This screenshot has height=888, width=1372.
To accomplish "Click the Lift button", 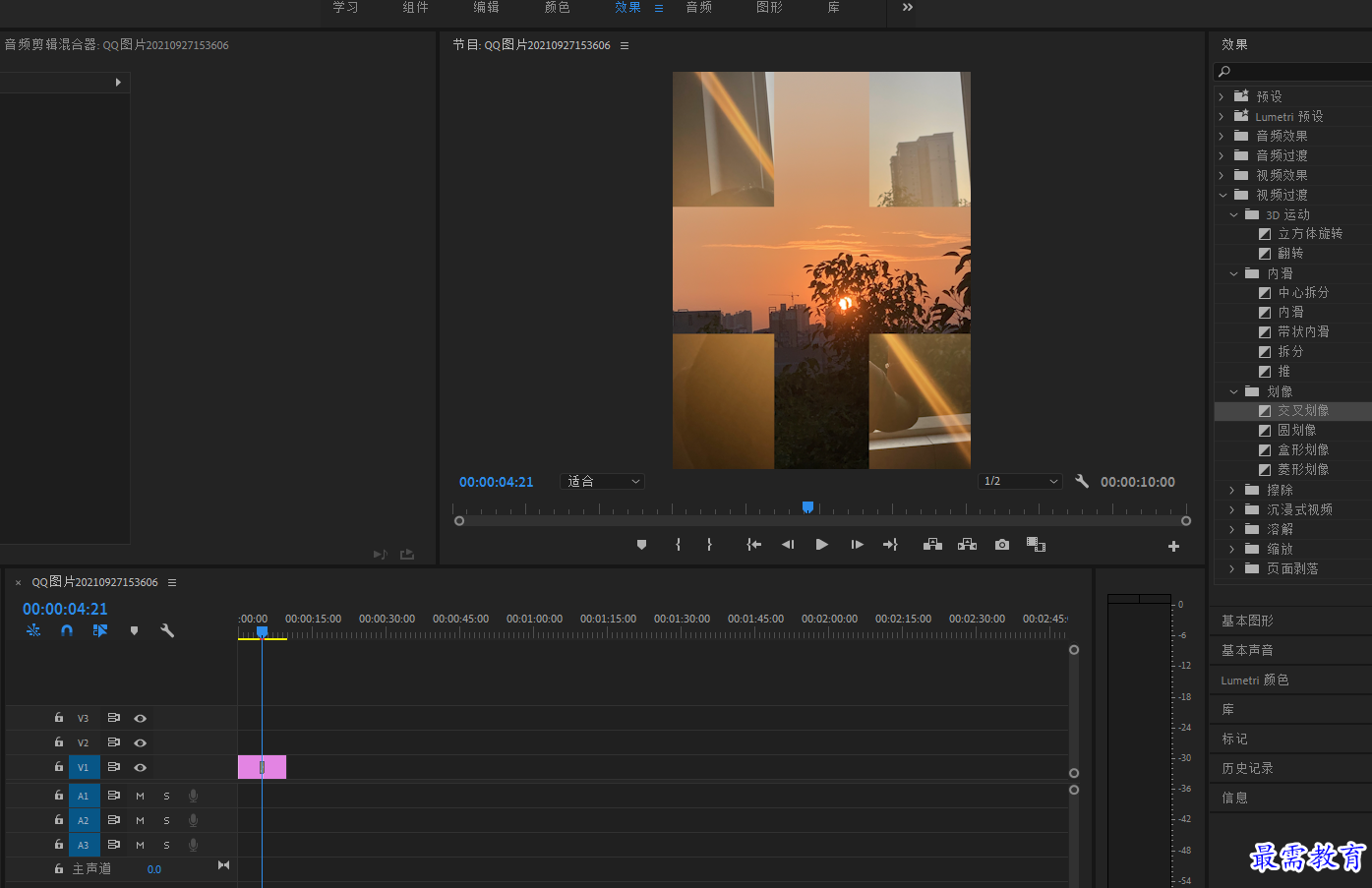I will click(932, 545).
